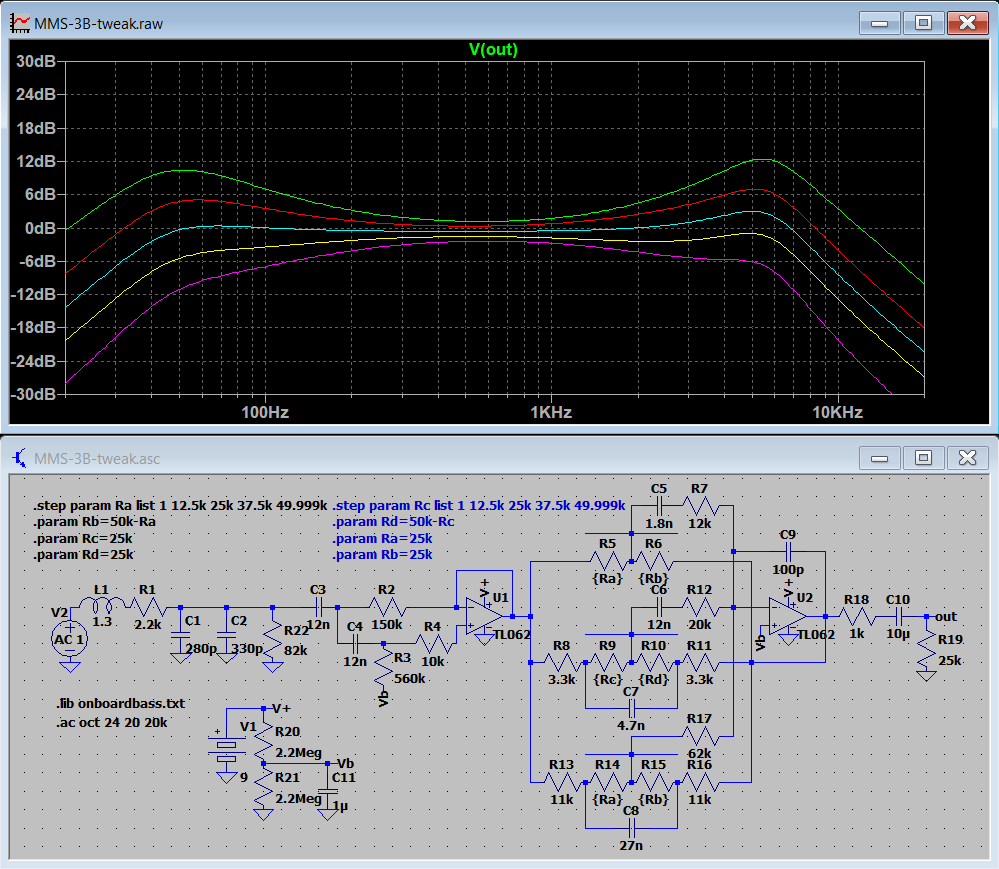999x869 pixels.
Task: Click the blue '.param Rb=25k' comment
Action: (382, 555)
